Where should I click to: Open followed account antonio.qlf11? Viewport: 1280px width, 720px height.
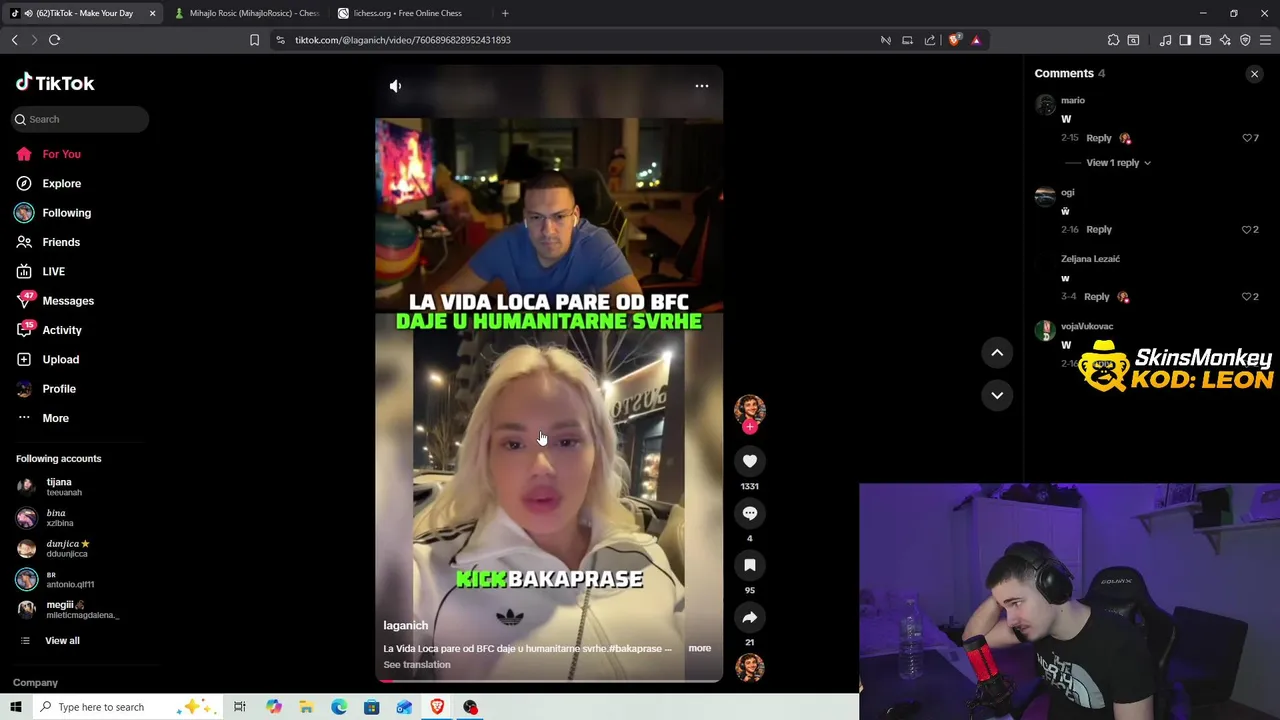coord(70,579)
